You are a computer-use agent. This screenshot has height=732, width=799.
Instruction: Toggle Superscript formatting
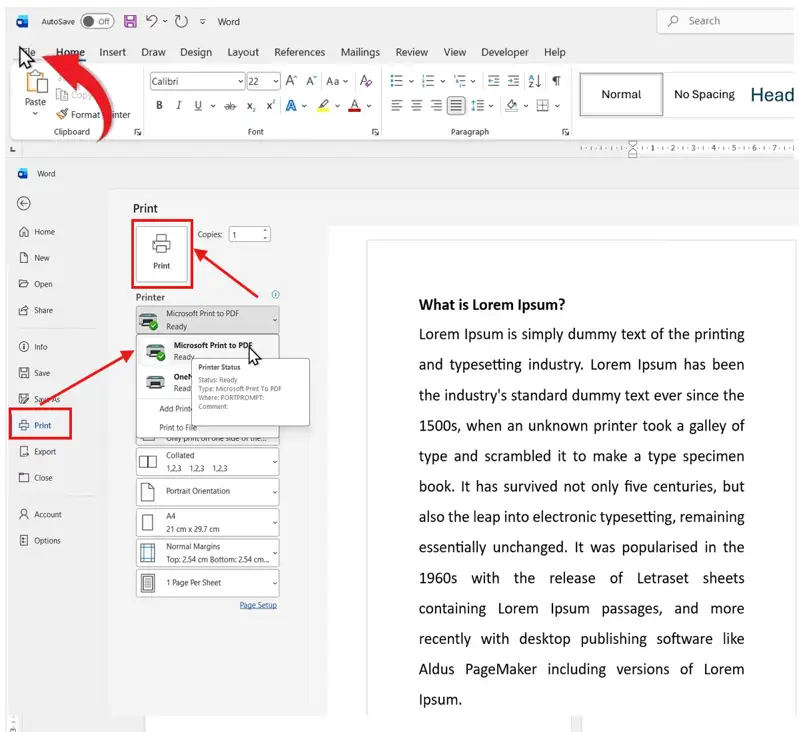click(x=271, y=105)
